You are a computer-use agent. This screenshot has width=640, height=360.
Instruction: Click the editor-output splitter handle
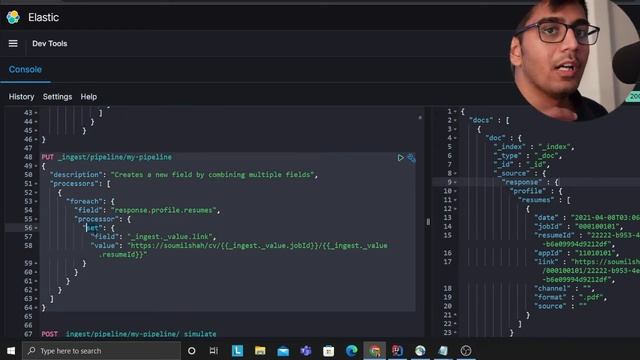click(x=428, y=222)
